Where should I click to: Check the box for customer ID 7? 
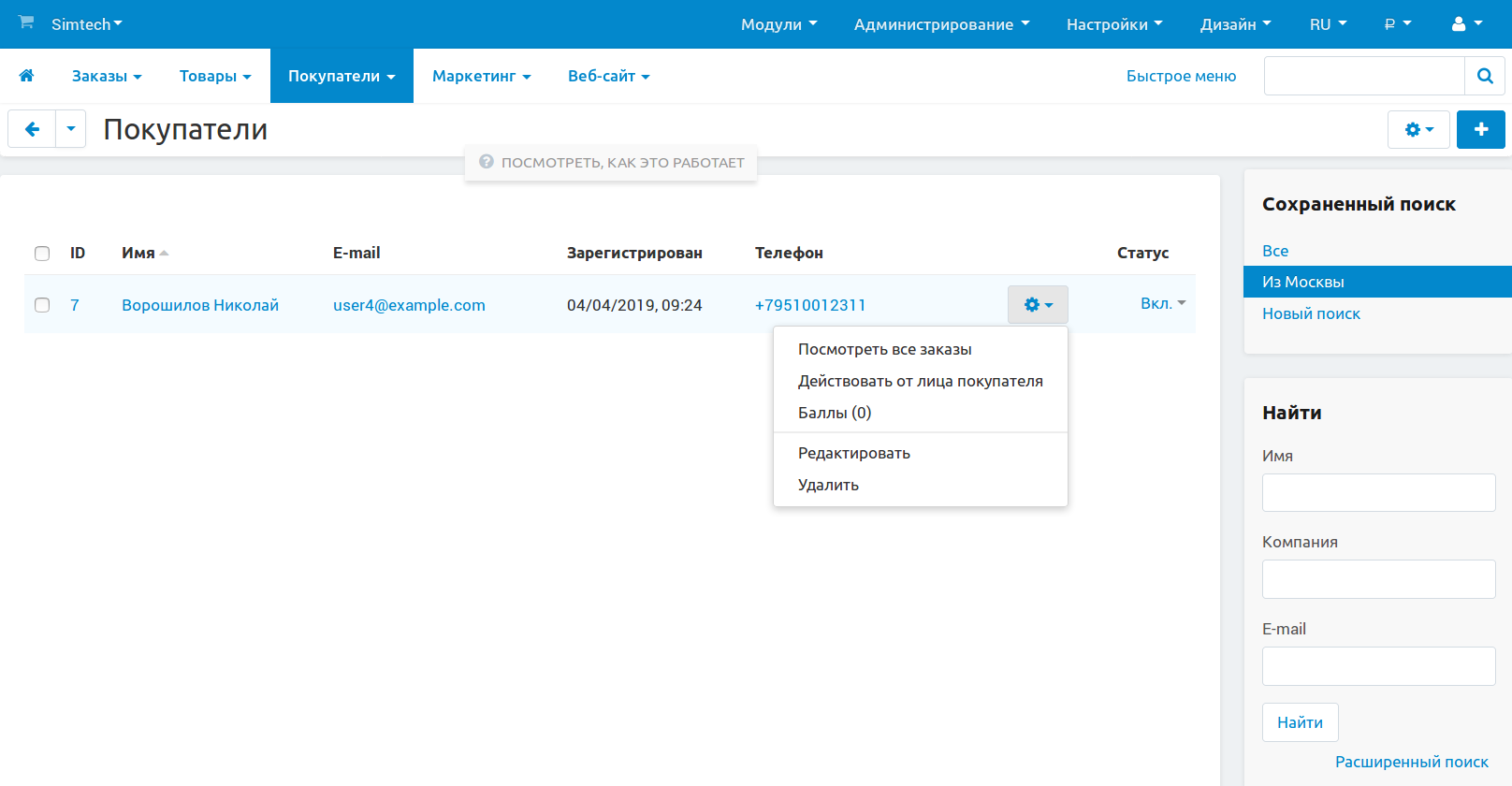(42, 305)
